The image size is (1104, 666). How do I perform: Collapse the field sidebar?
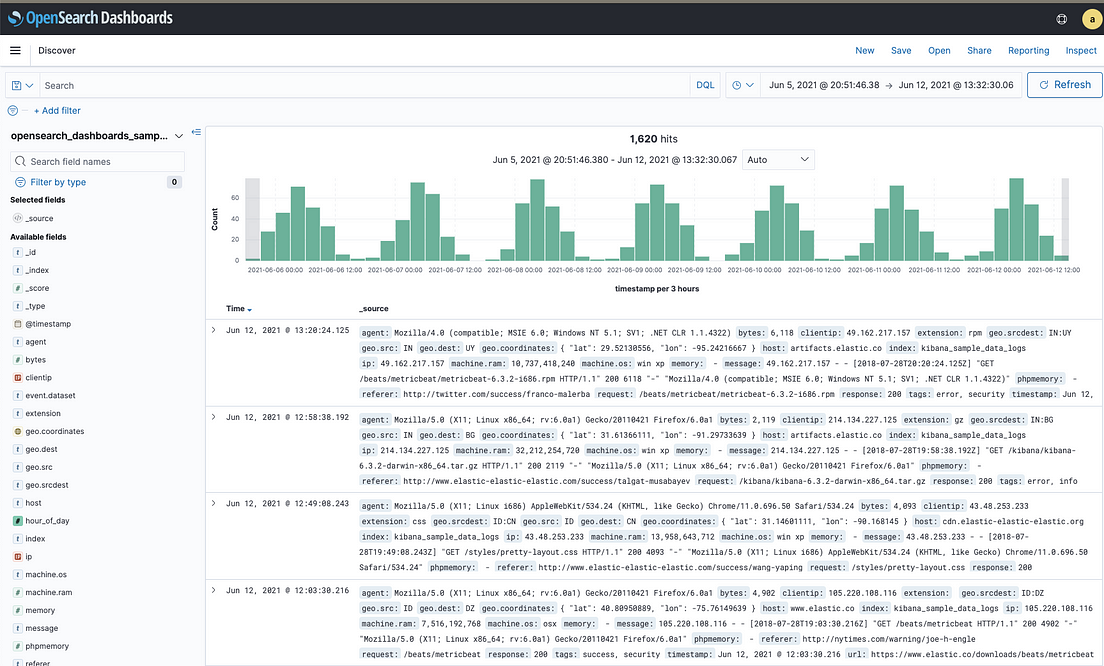pyautogui.click(x=196, y=132)
